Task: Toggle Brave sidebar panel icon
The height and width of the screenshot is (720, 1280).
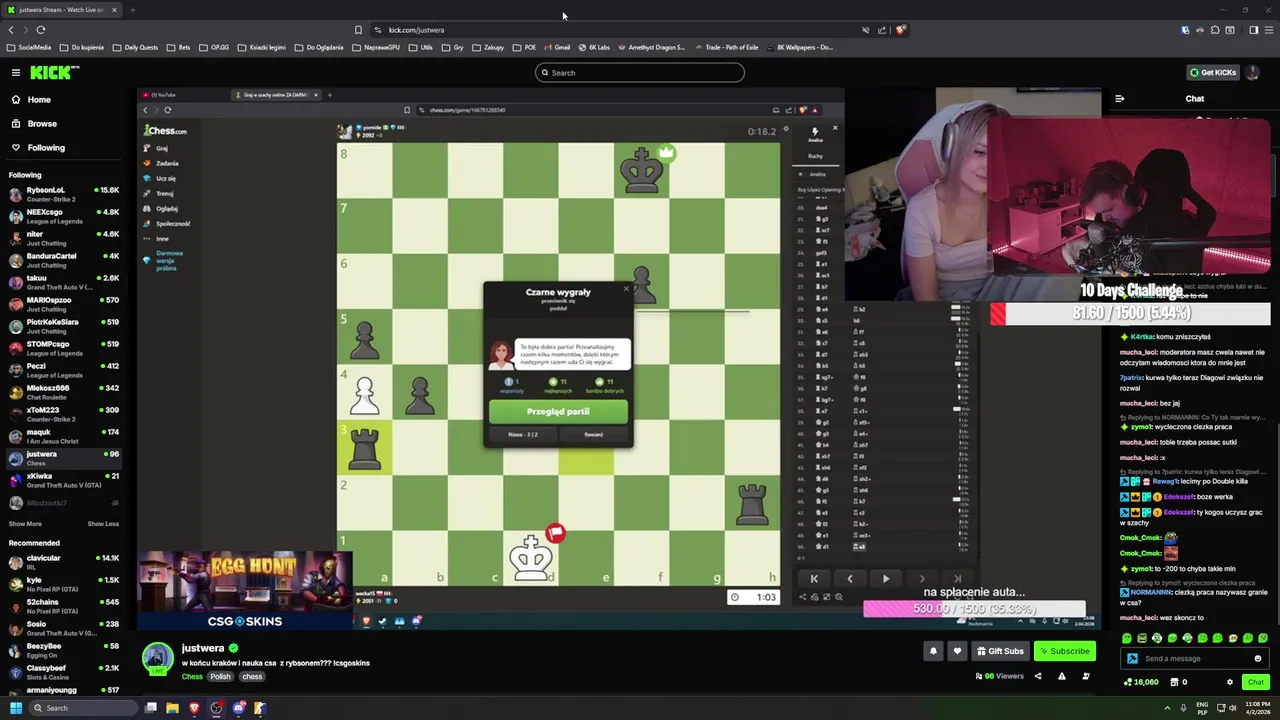Action: pyautogui.click(x=1254, y=30)
